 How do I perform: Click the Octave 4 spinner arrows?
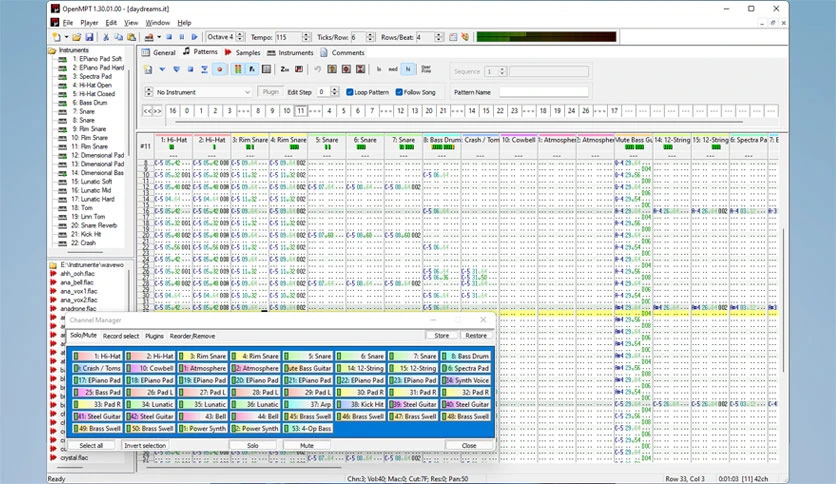240,37
